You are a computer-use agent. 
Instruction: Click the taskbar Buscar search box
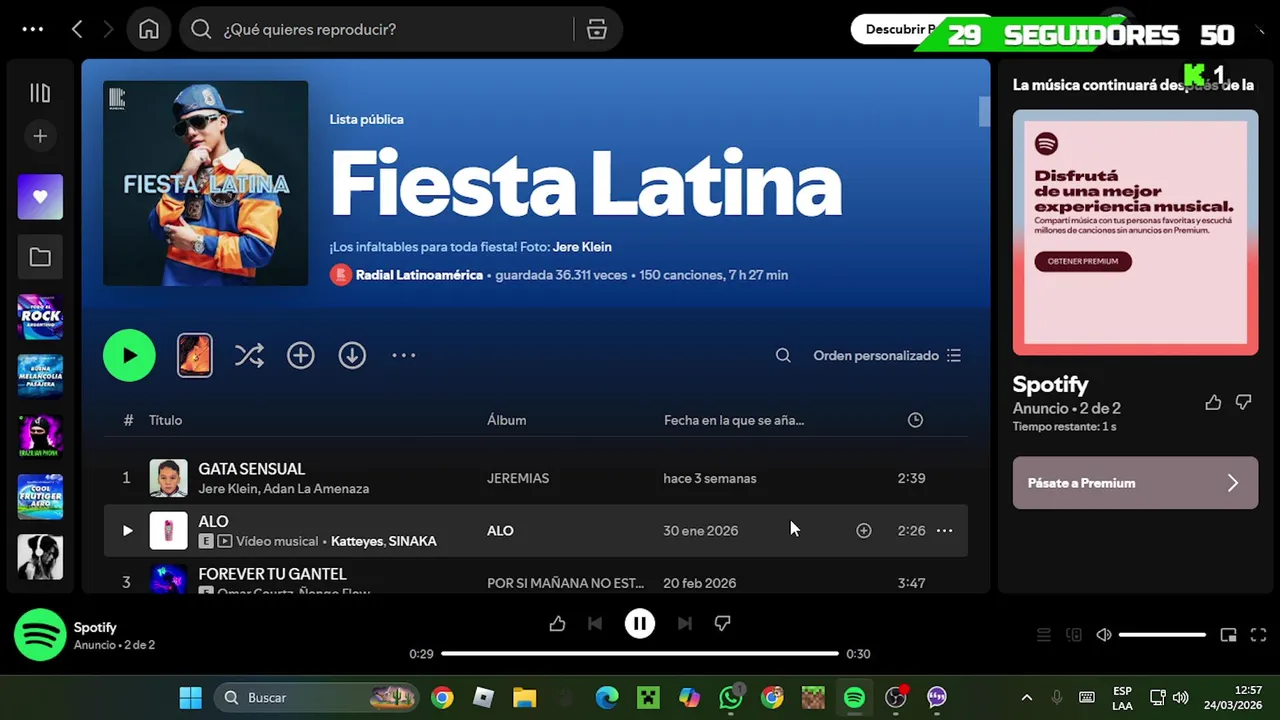pos(318,697)
